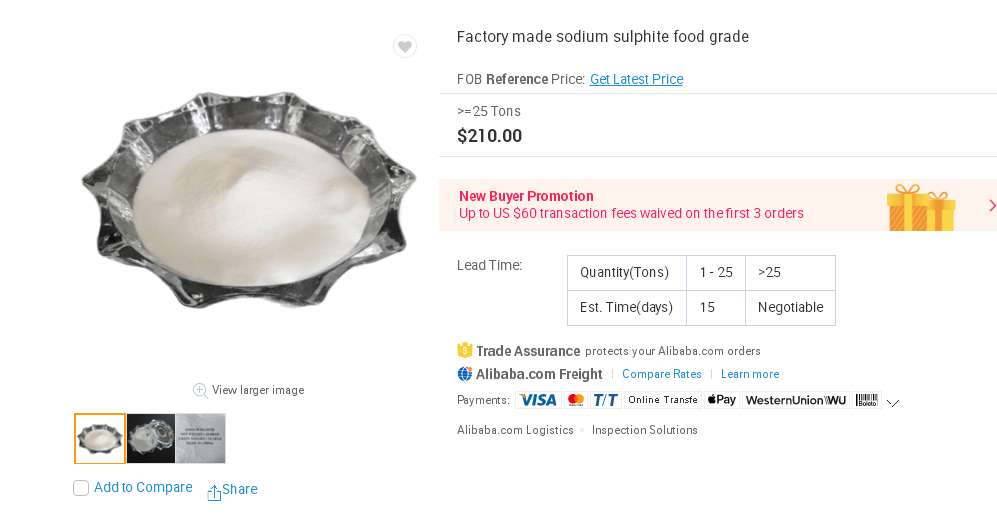Select the third gray product thumbnail

pyautogui.click(x=201, y=438)
